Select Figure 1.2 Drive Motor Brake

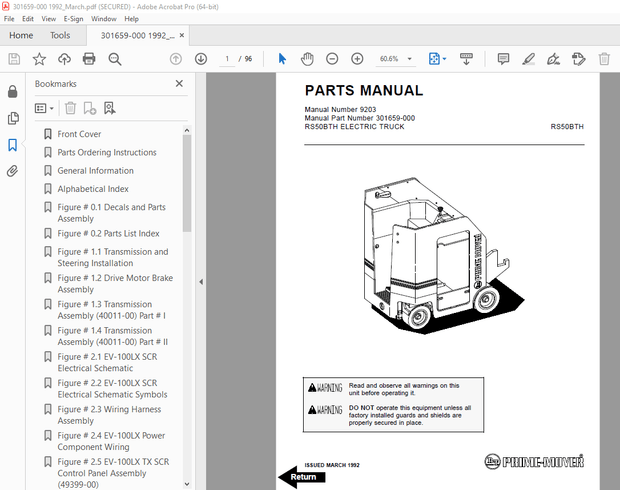(x=115, y=284)
